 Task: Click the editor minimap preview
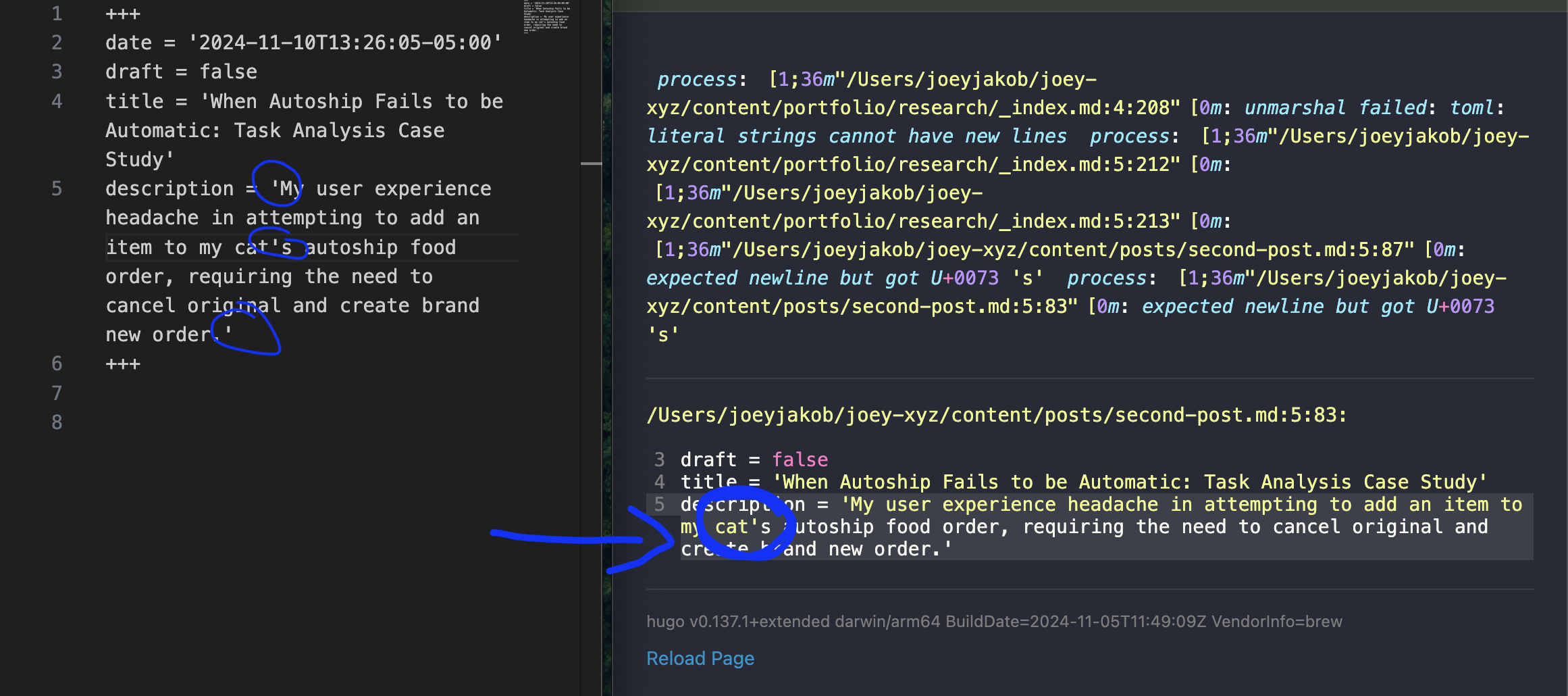(x=546, y=17)
